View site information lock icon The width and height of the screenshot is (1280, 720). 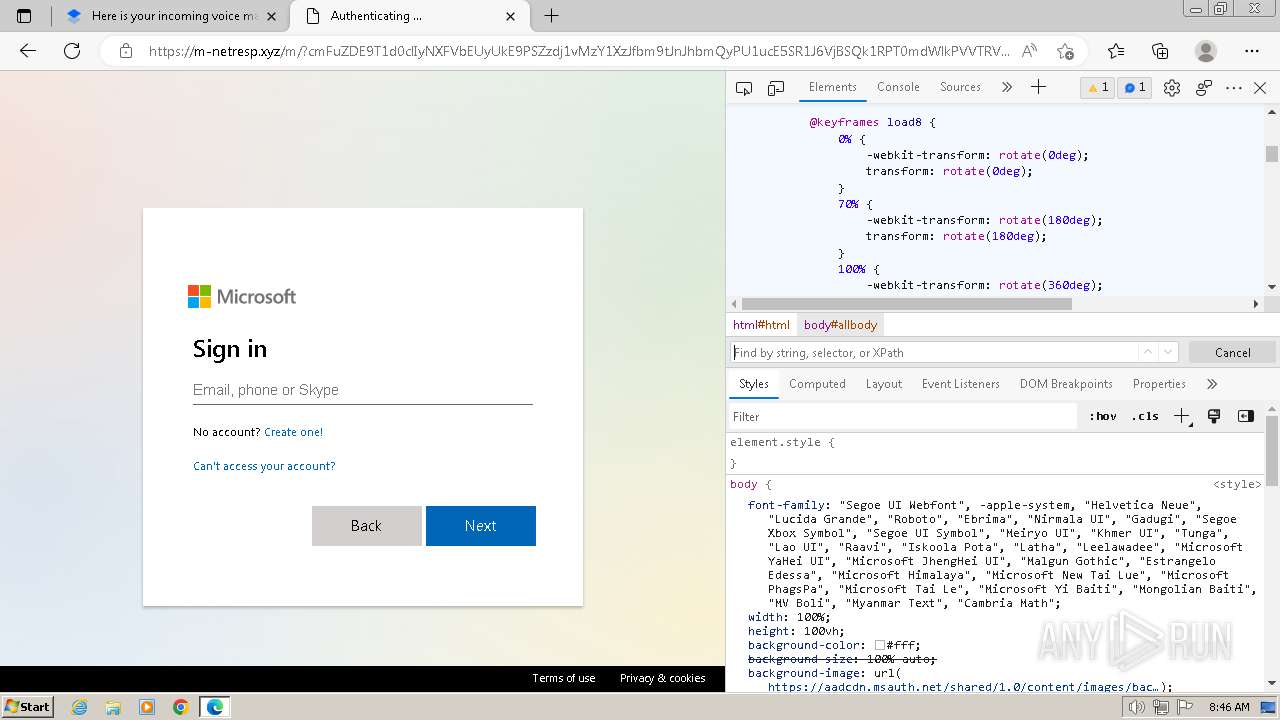coord(126,51)
